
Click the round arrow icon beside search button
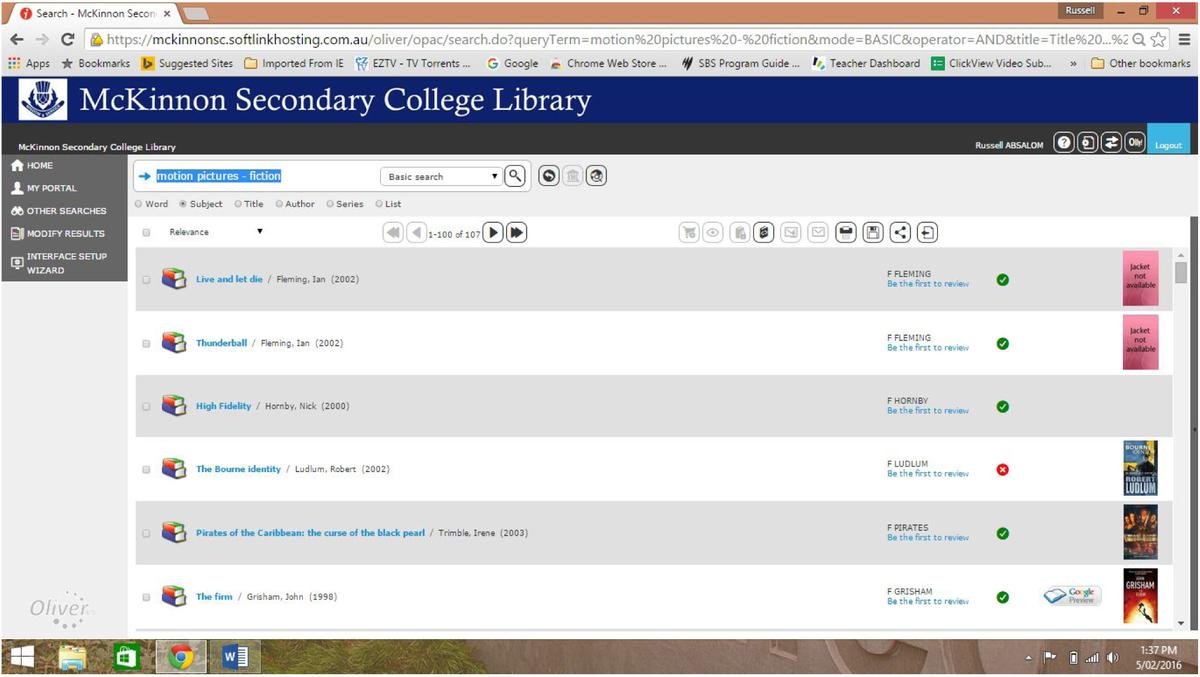coord(549,176)
